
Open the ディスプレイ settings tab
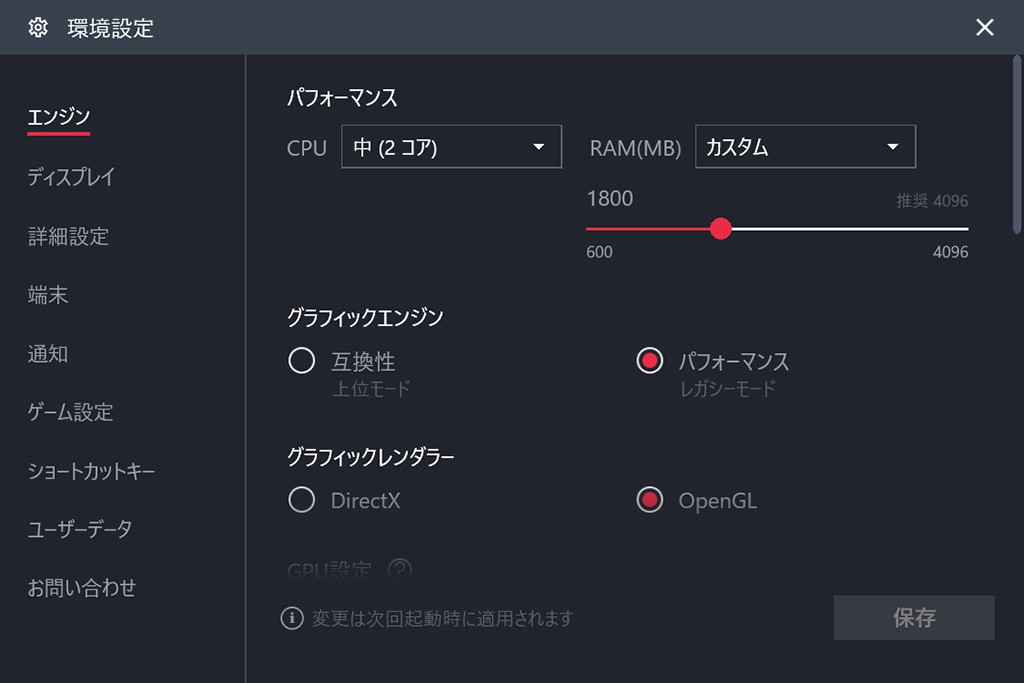(71, 177)
